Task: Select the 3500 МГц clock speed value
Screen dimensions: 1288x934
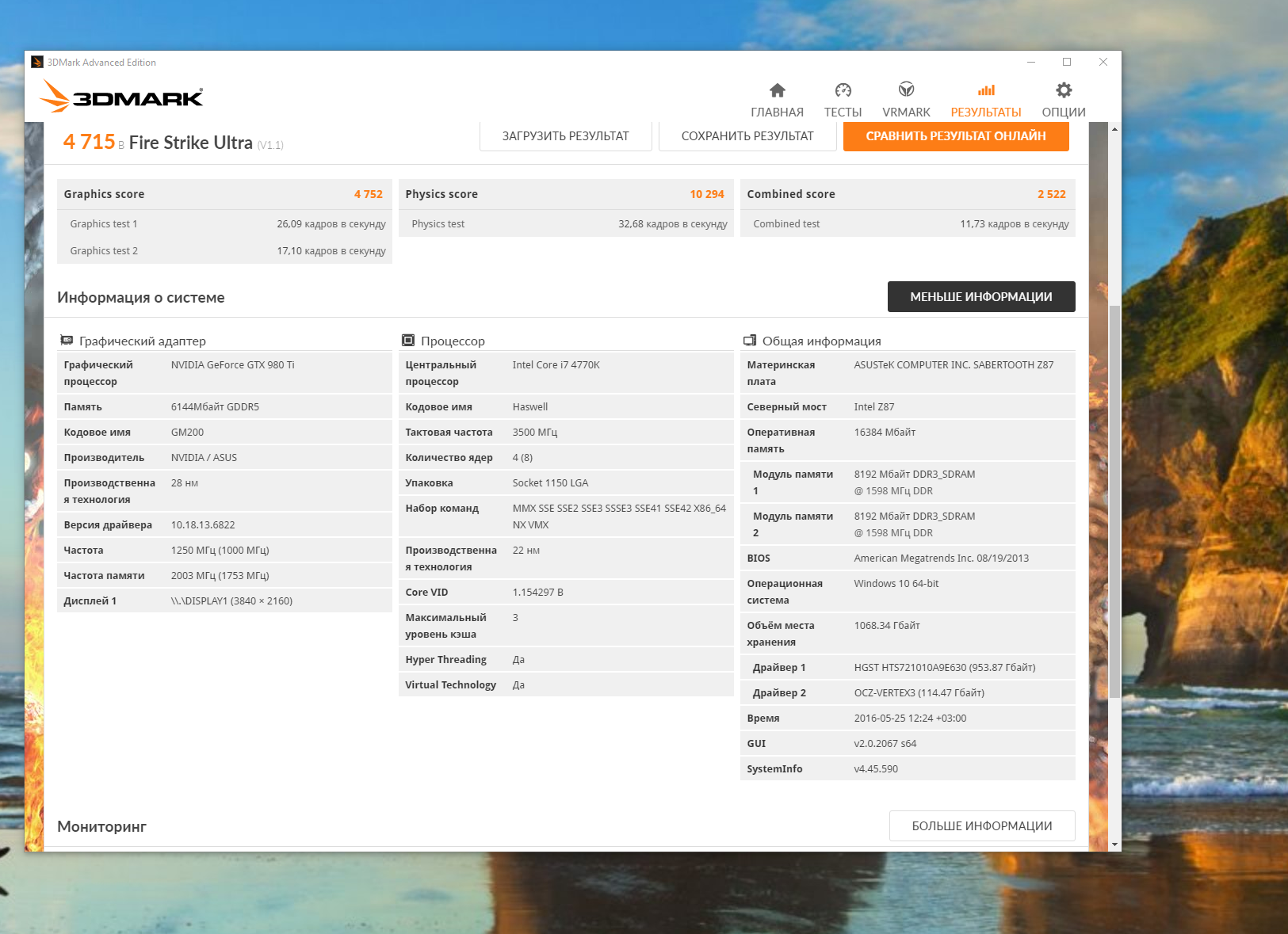Action: click(x=535, y=433)
